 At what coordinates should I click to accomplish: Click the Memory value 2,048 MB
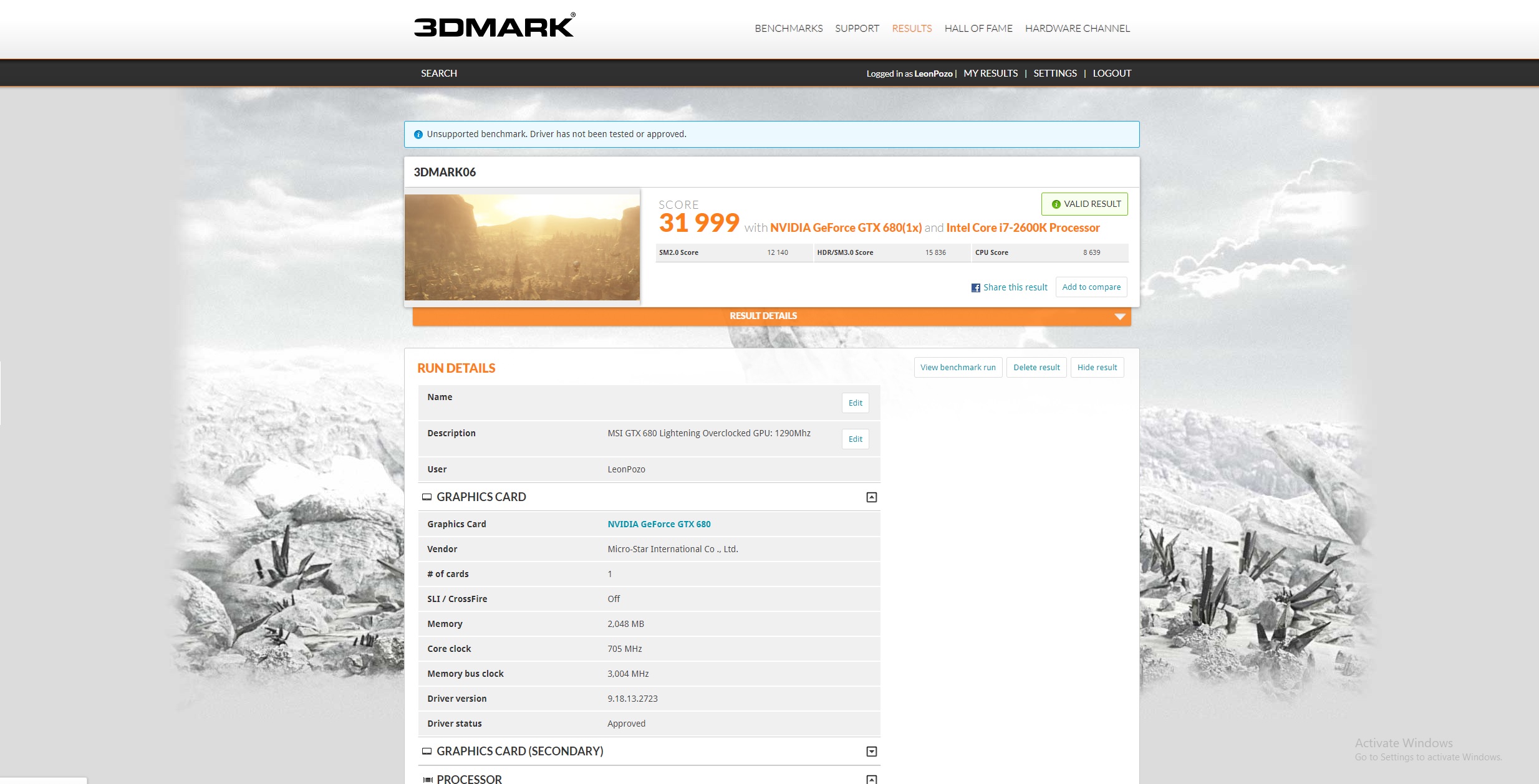tap(625, 624)
